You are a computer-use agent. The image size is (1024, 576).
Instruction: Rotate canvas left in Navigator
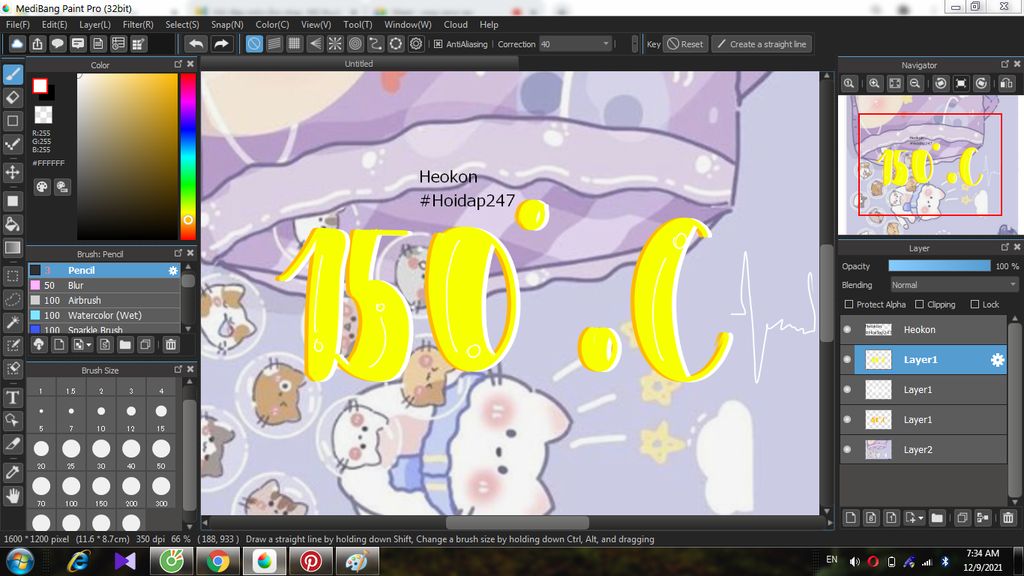pos(940,84)
